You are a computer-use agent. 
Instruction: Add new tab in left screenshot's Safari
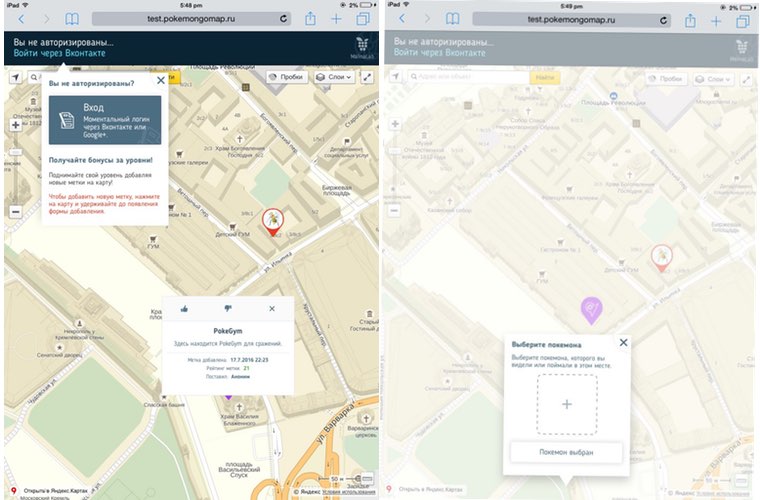pyautogui.click(x=336, y=19)
